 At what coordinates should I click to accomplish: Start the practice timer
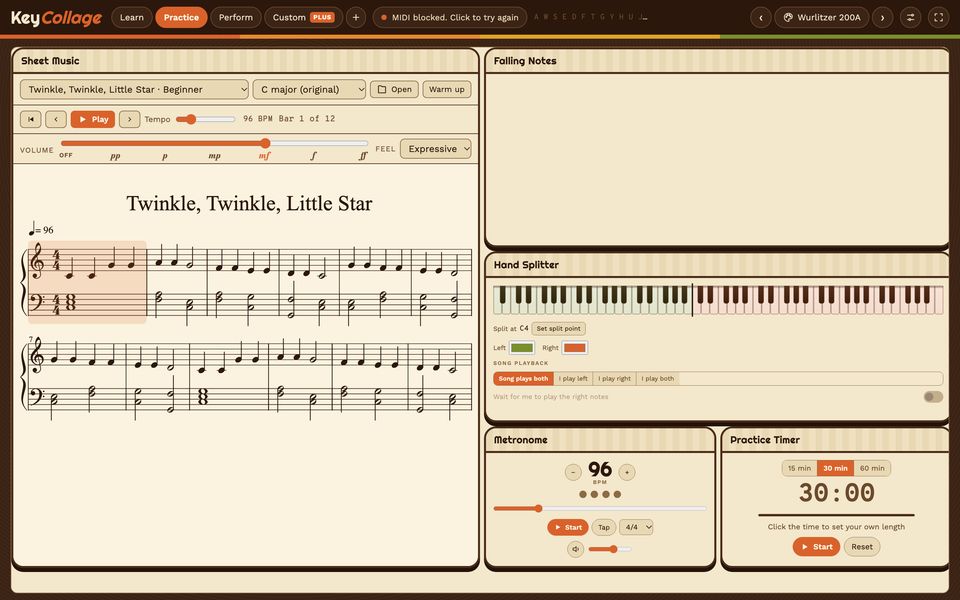817,547
